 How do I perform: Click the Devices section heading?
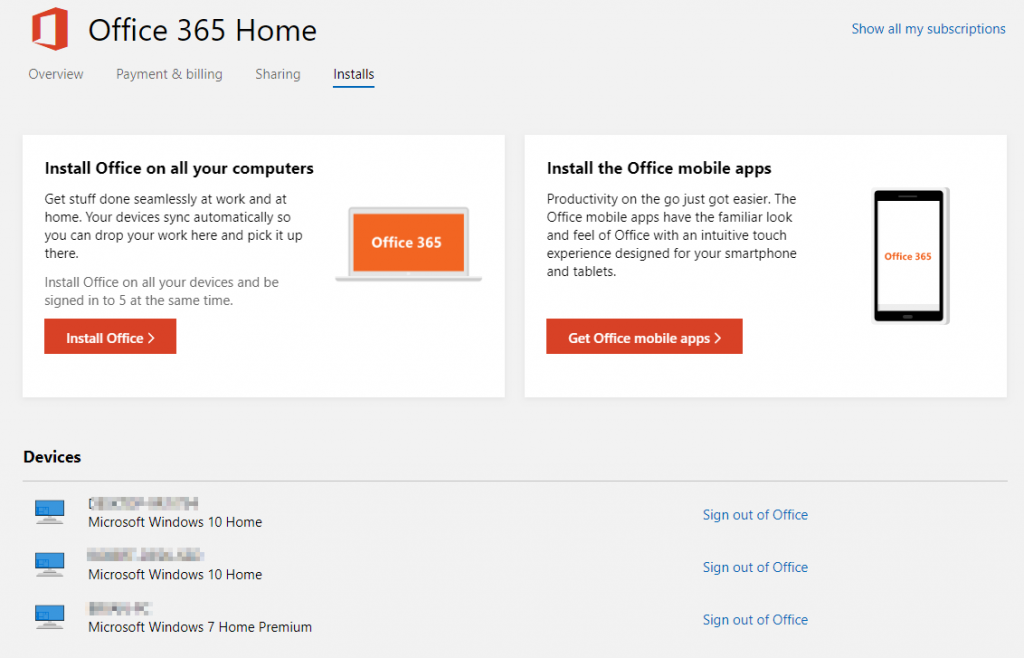click(x=52, y=457)
